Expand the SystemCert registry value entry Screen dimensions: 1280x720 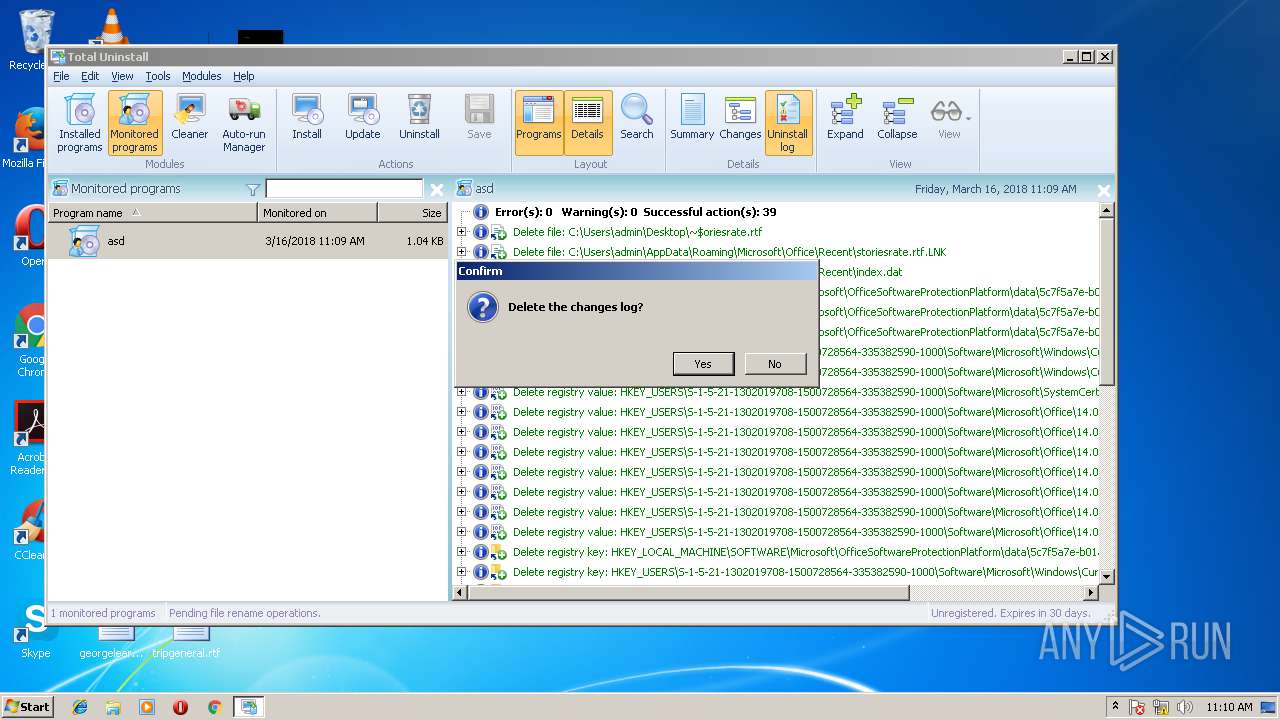(x=462, y=392)
